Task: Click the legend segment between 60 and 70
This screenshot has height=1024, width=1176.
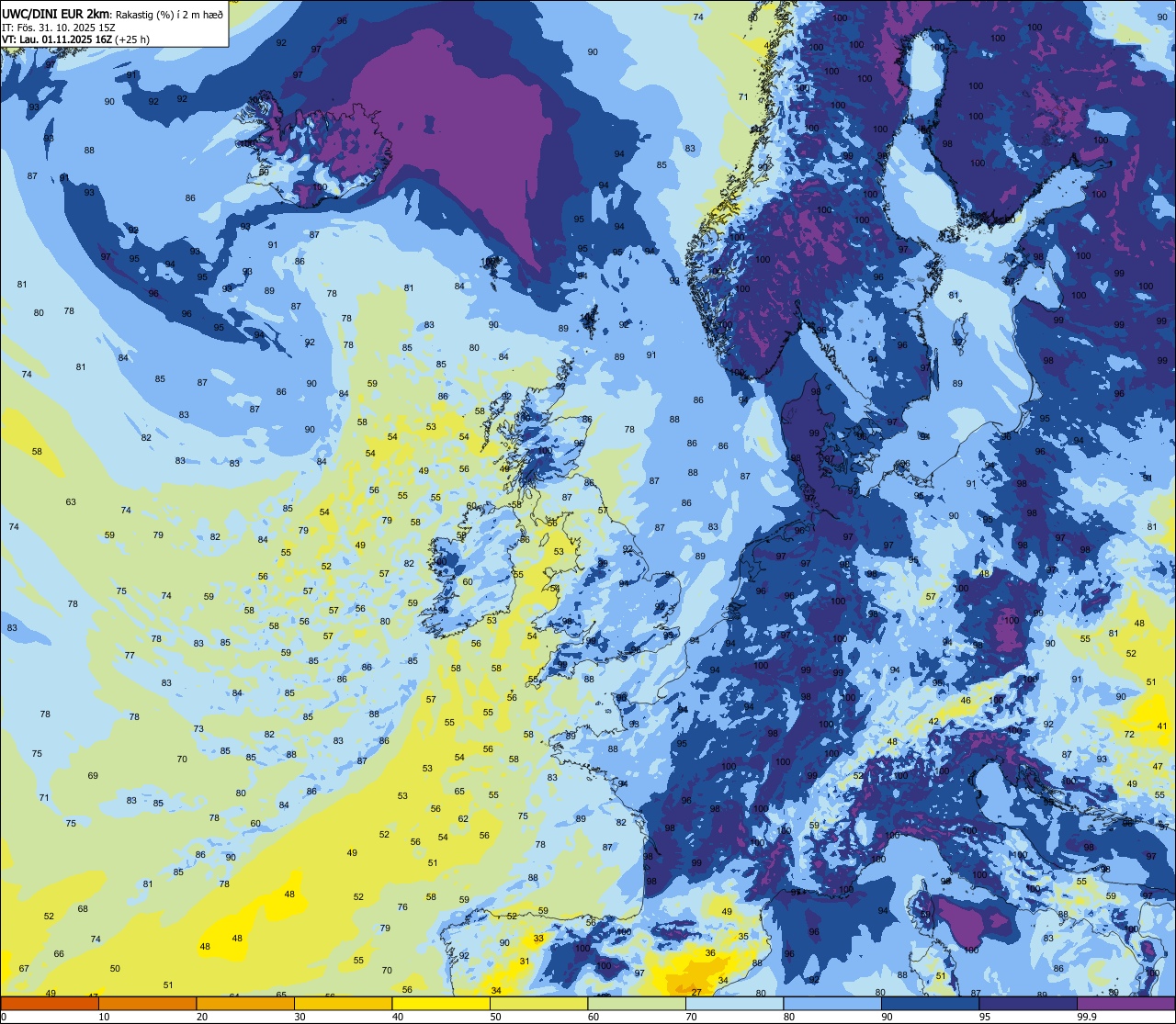Action: click(x=637, y=1004)
